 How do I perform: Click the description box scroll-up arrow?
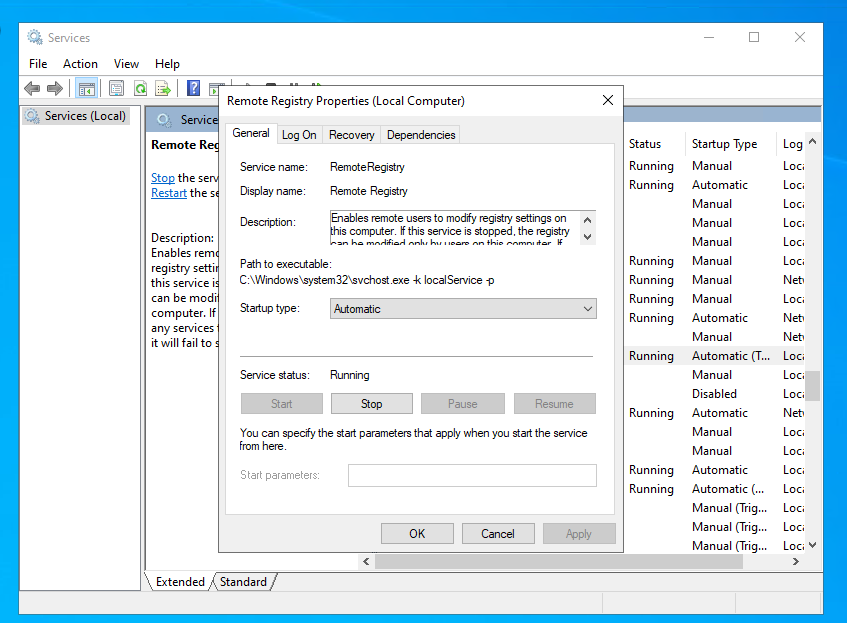click(588, 220)
